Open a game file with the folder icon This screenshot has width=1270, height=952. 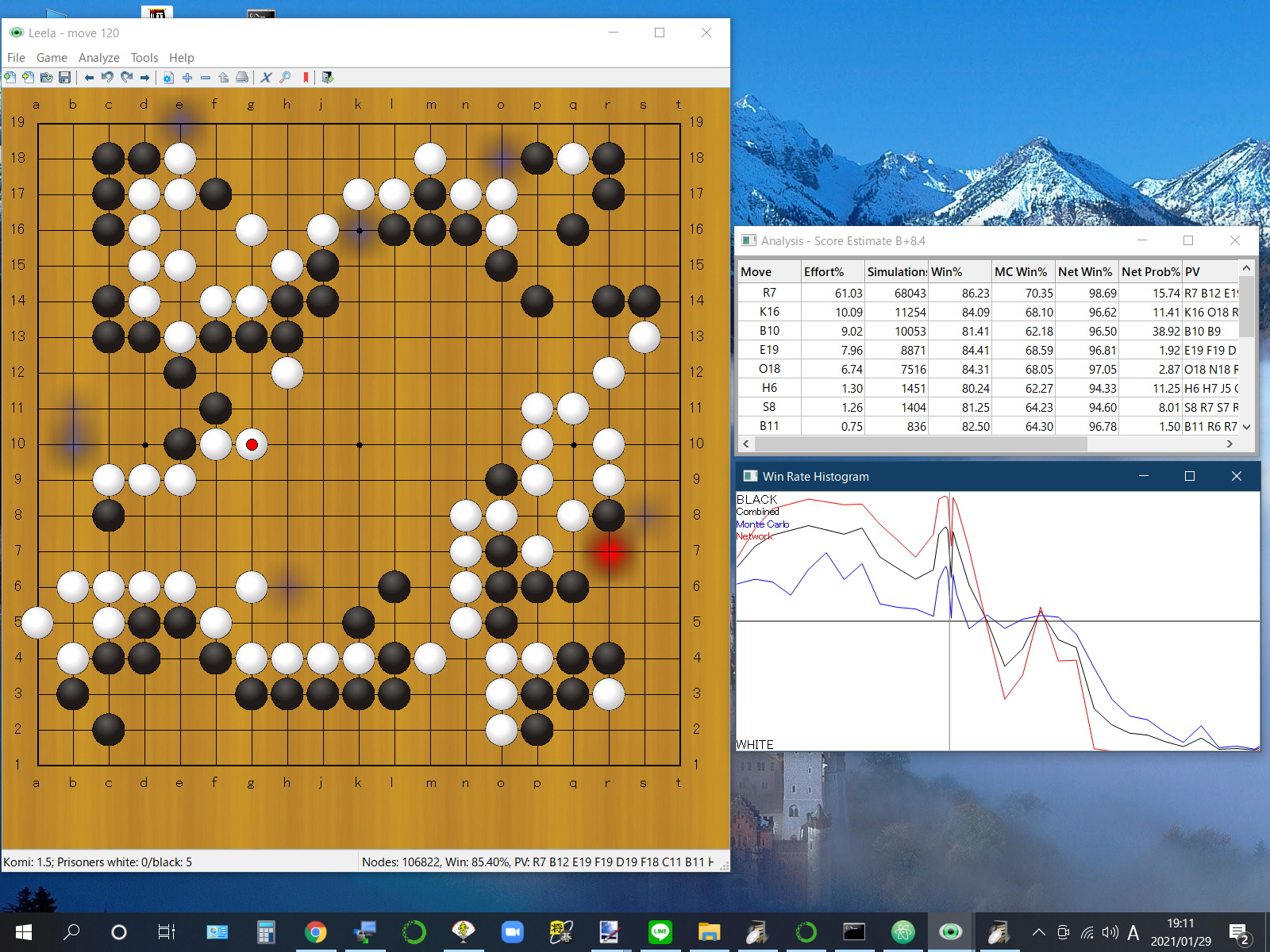(x=46, y=78)
